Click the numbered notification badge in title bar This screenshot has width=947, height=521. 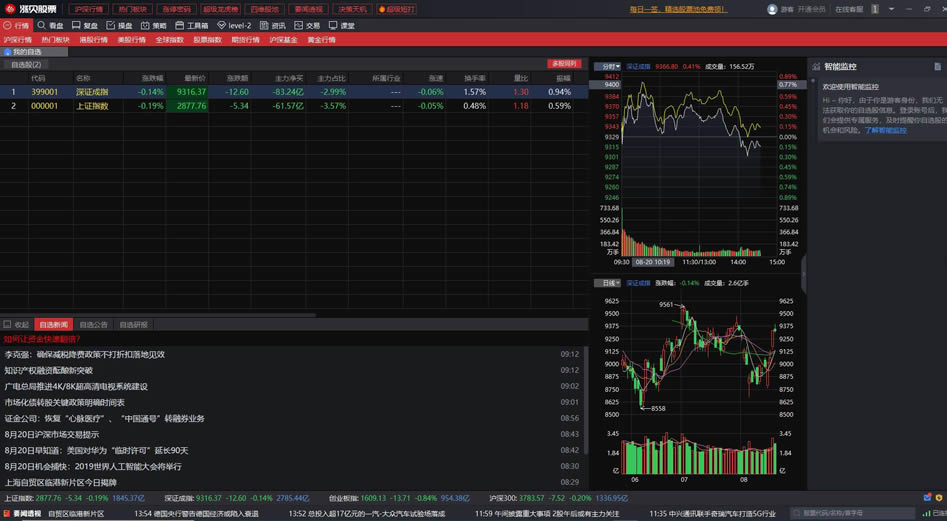pos(875,9)
